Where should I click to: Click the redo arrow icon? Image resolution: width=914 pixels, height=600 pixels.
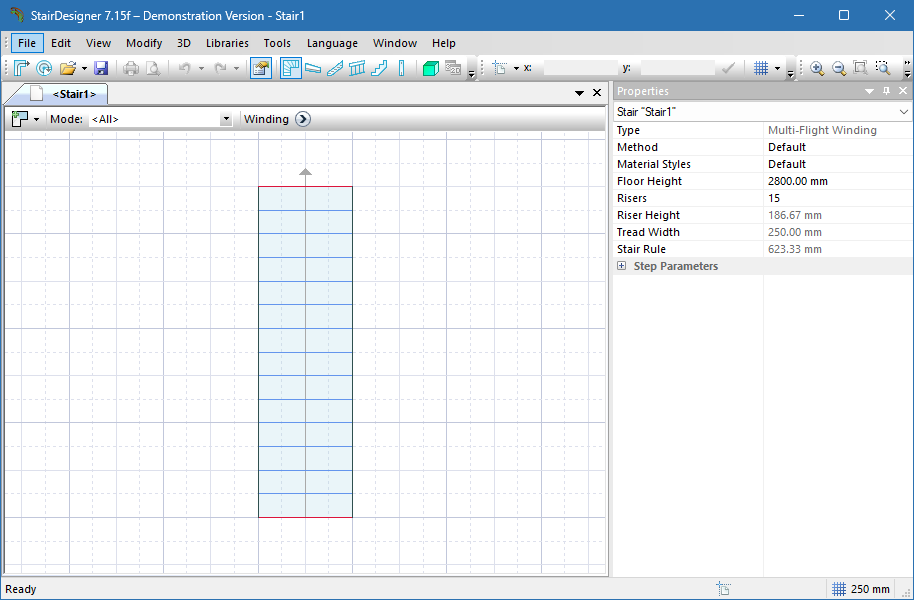[220, 68]
